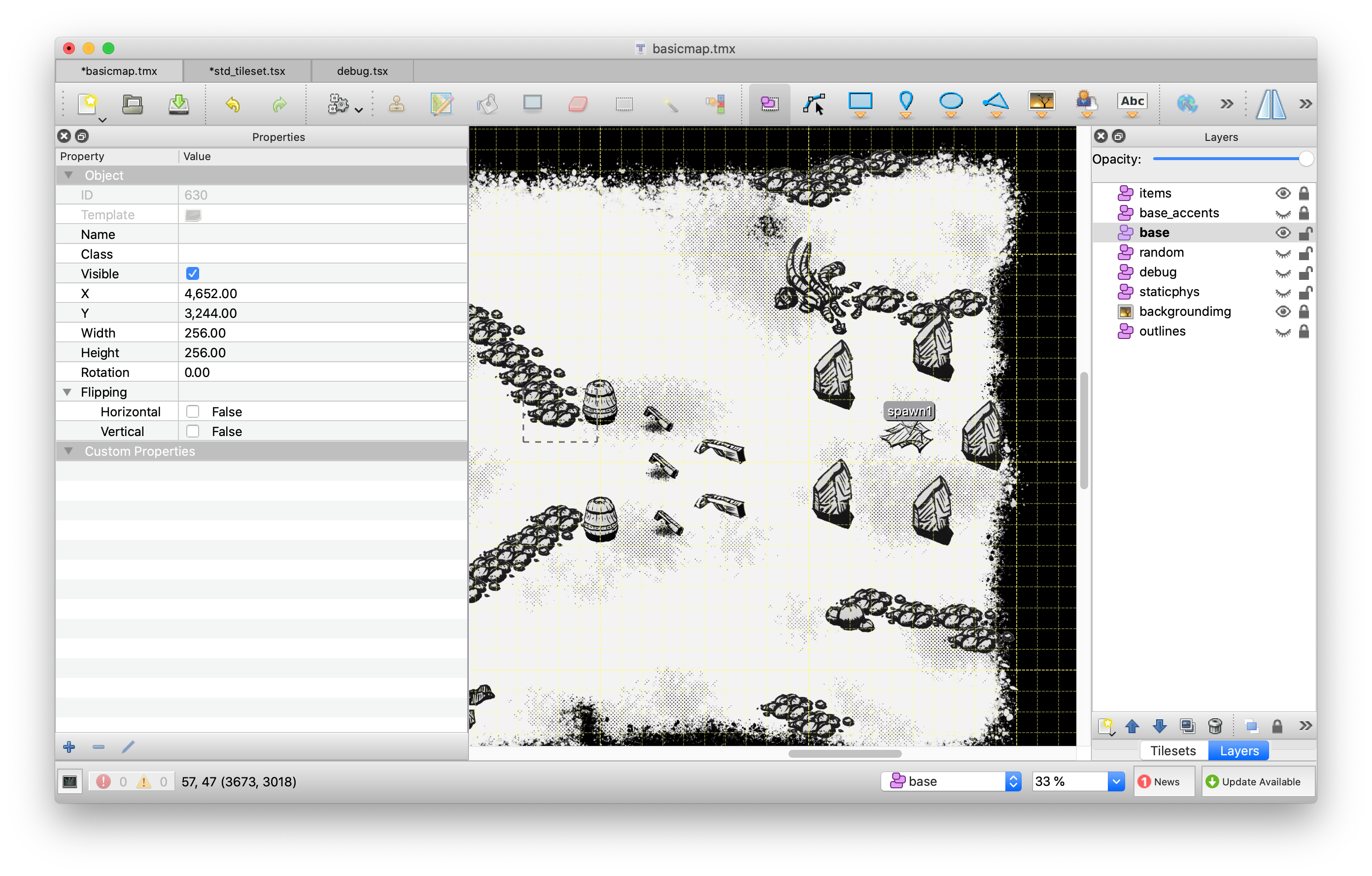Click the Redo arrow icon
1372x876 pixels.
click(279, 104)
